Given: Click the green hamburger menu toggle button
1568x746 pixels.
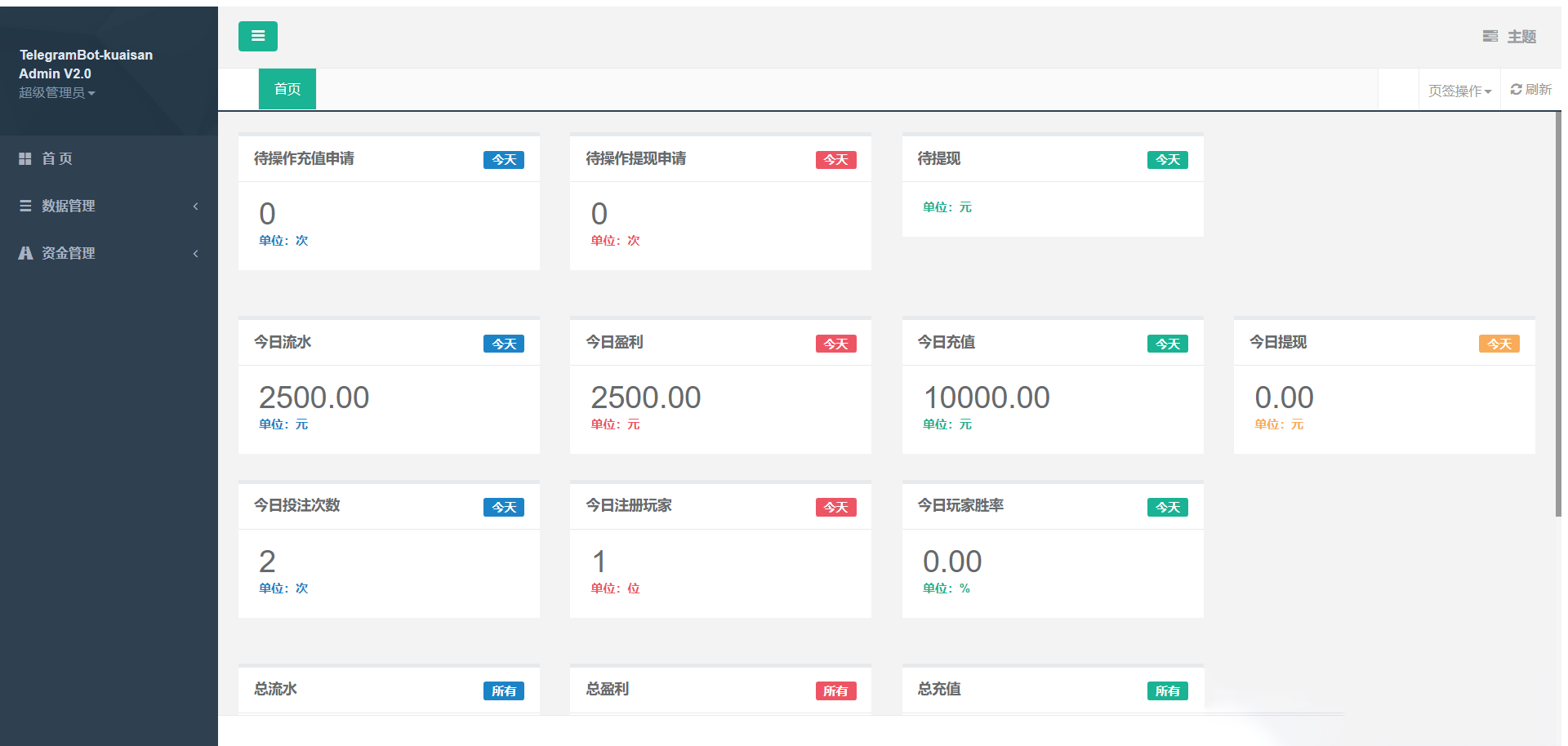Looking at the screenshot, I should click(x=257, y=36).
